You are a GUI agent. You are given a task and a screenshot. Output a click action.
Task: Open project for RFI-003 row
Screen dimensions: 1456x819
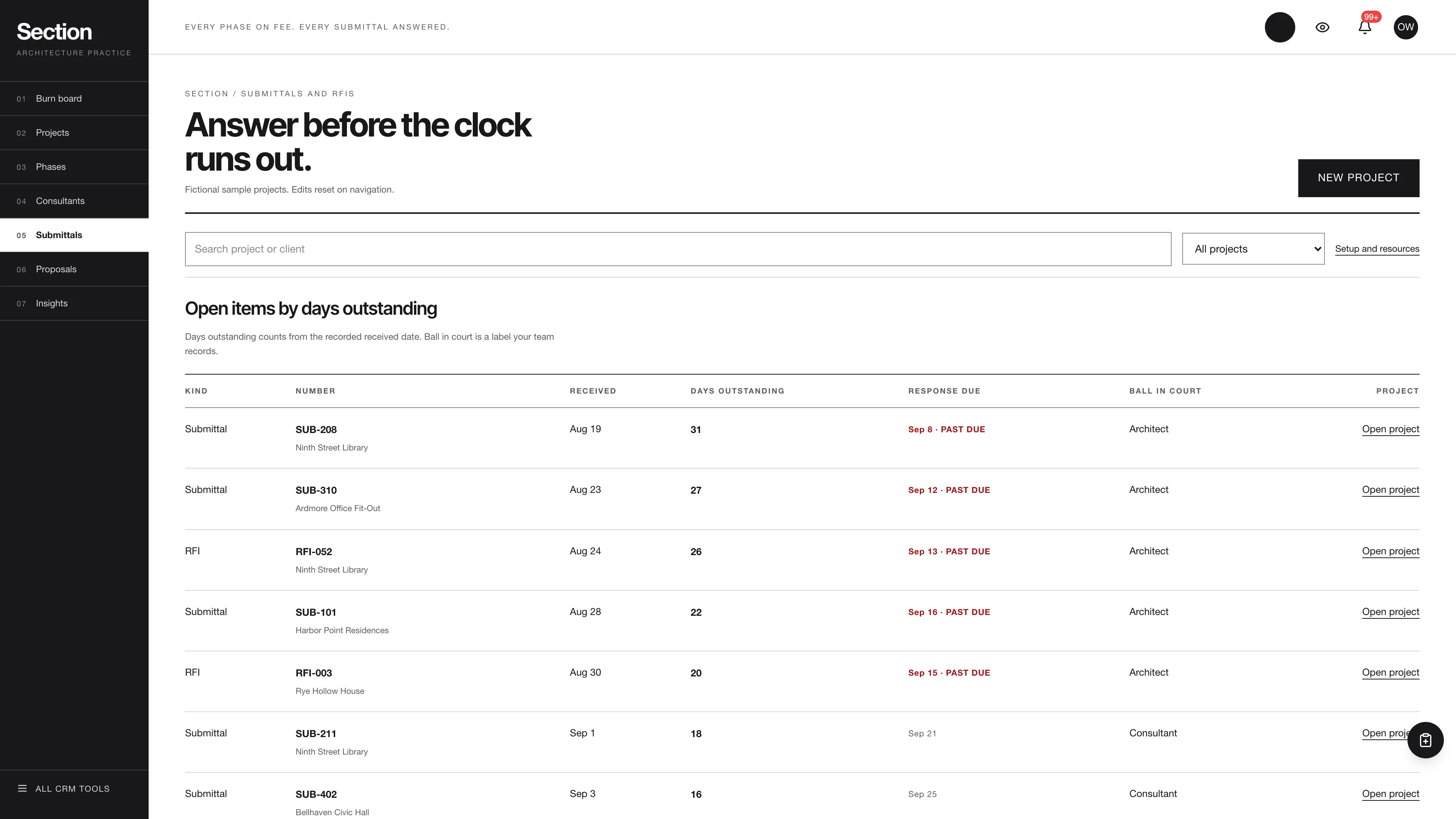(1390, 672)
